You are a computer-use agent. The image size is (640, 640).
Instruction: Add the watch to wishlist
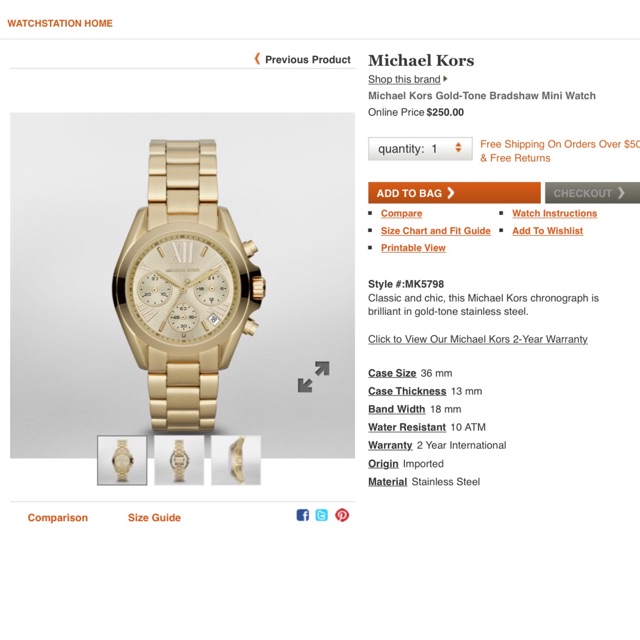coord(547,231)
